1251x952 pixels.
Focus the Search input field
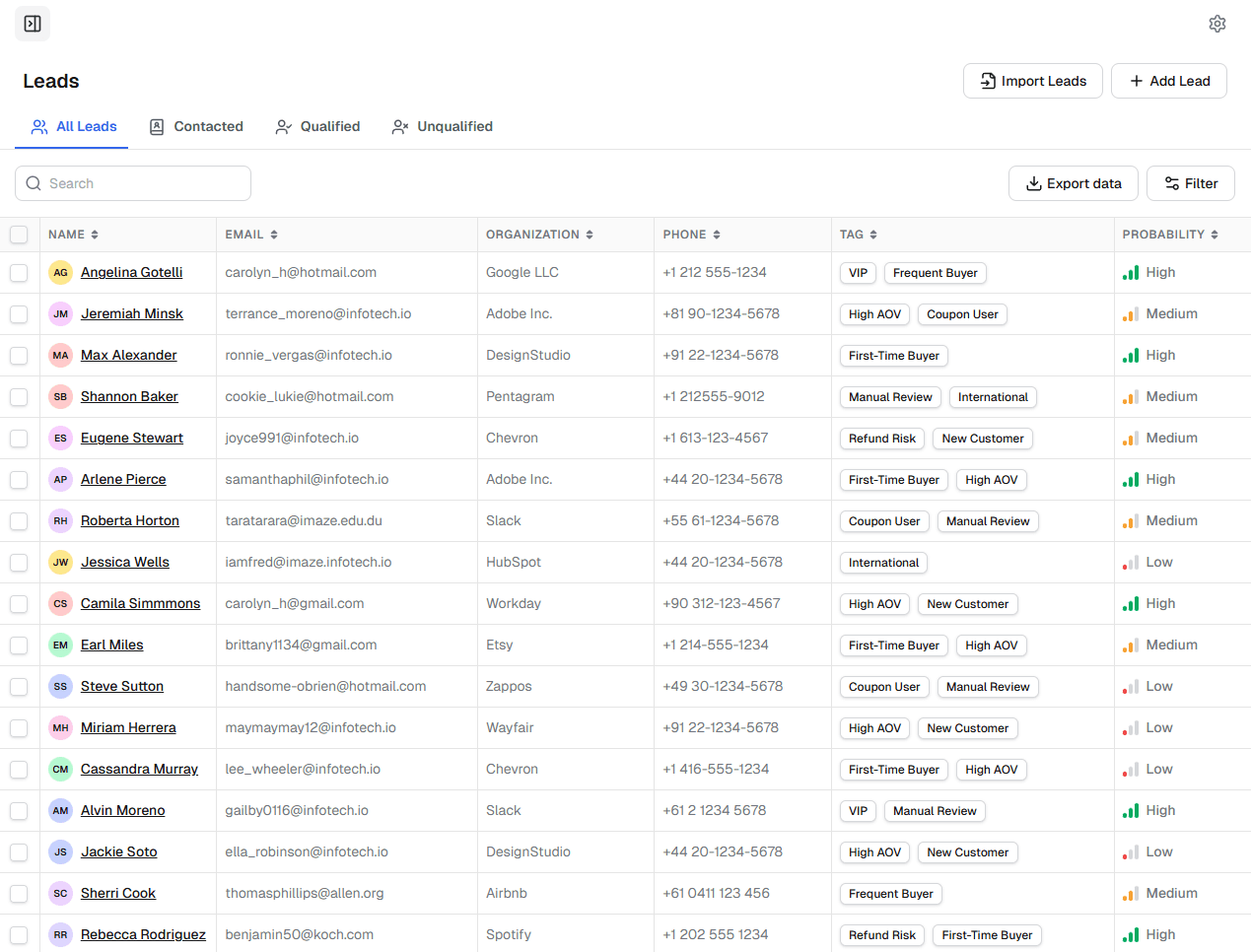point(133,183)
